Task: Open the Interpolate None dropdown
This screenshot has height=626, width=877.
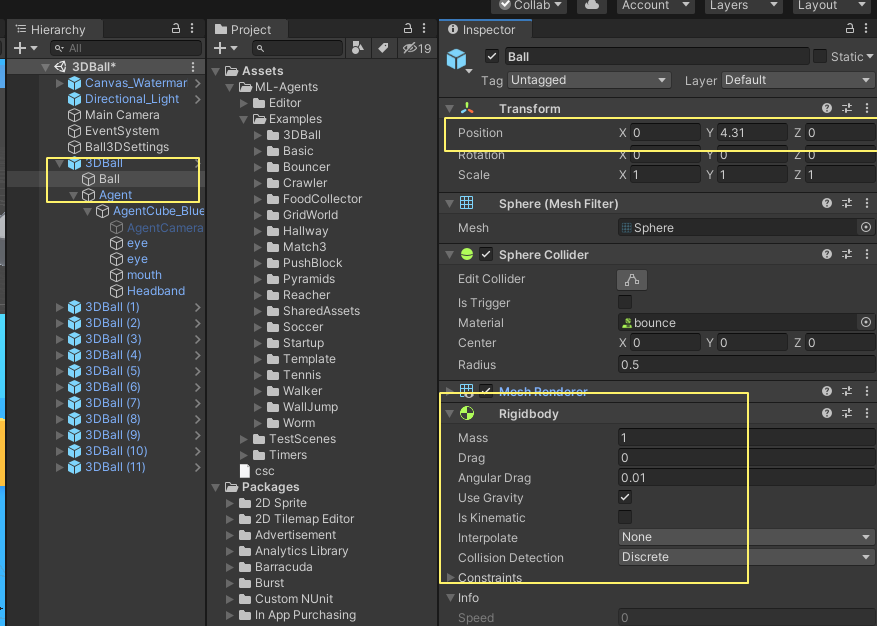Action: [746, 537]
